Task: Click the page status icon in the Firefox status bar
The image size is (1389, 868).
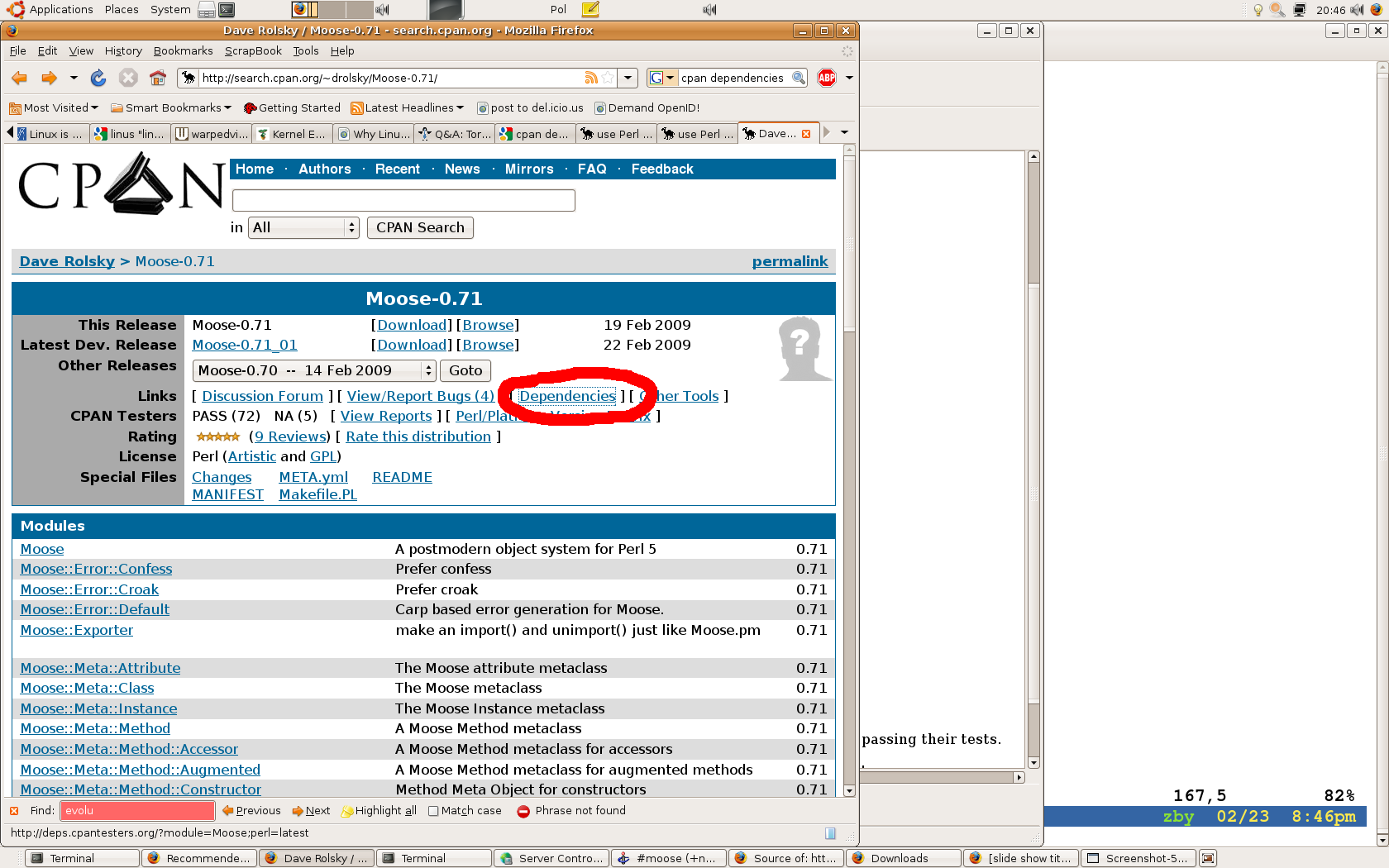Action: (x=831, y=833)
